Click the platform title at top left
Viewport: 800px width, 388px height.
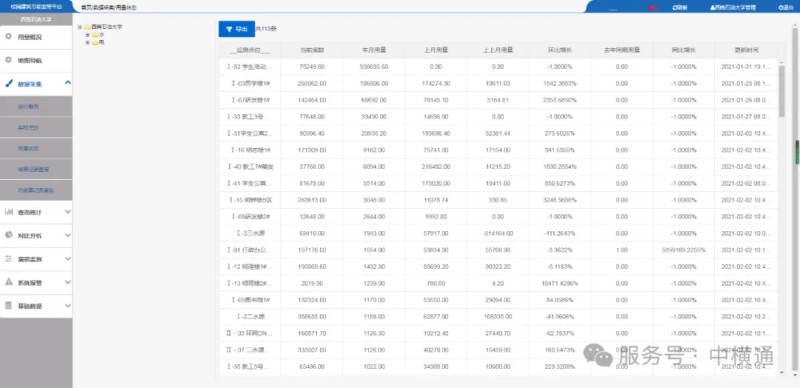click(36, 7)
